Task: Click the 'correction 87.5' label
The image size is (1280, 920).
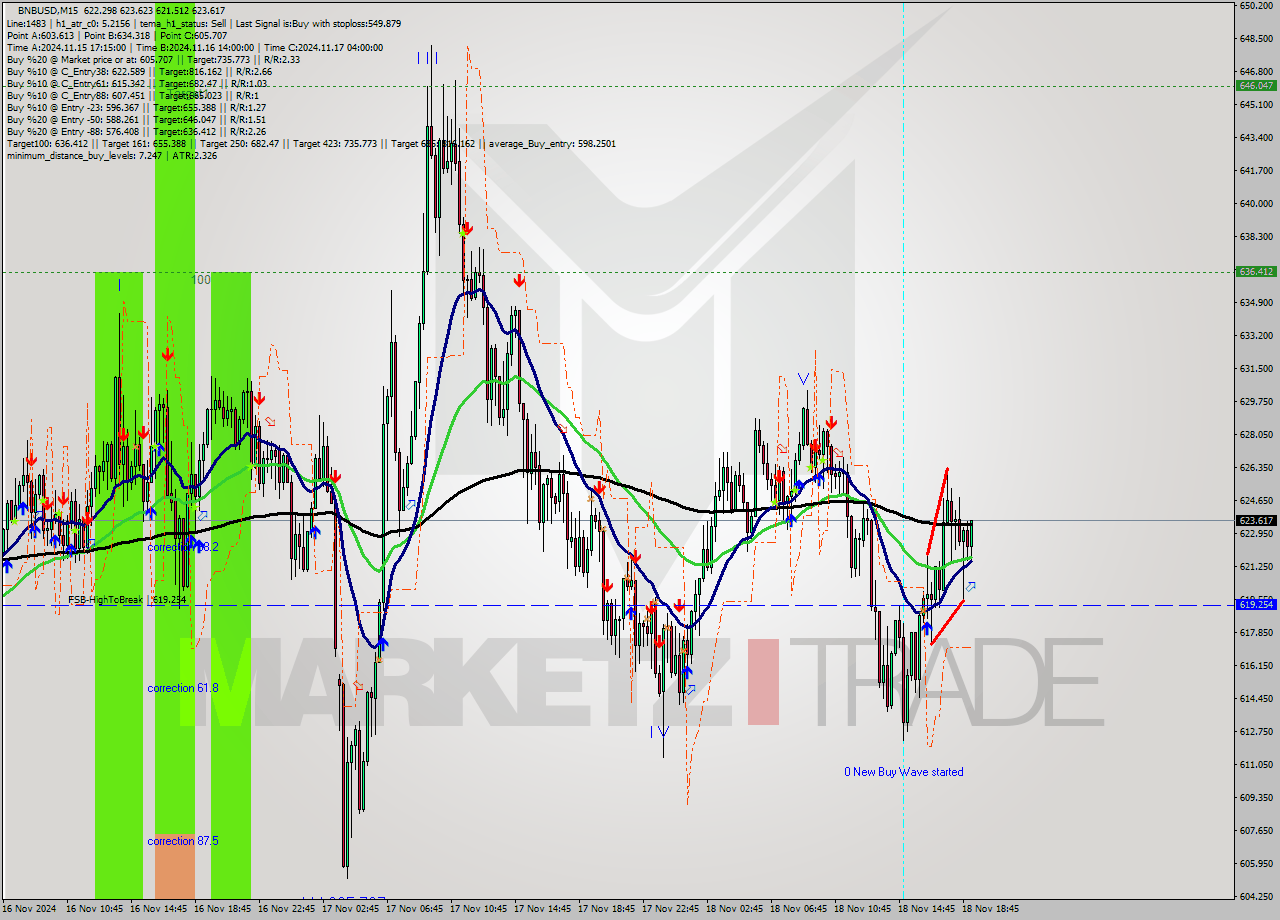Action: [182, 841]
